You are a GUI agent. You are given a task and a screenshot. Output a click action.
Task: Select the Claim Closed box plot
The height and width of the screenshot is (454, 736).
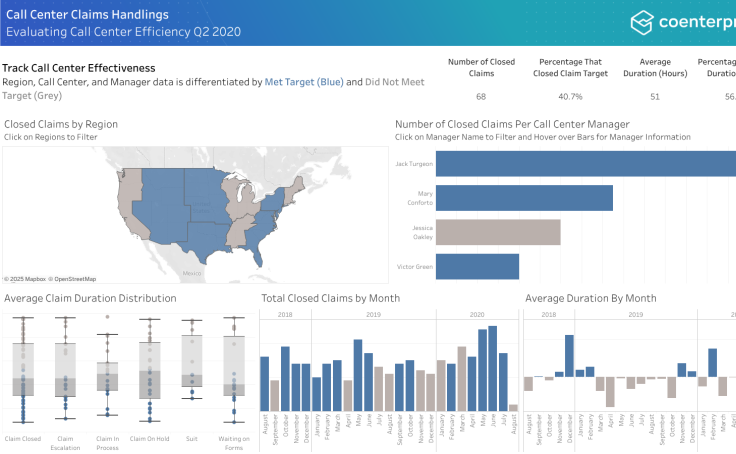pos(23,370)
